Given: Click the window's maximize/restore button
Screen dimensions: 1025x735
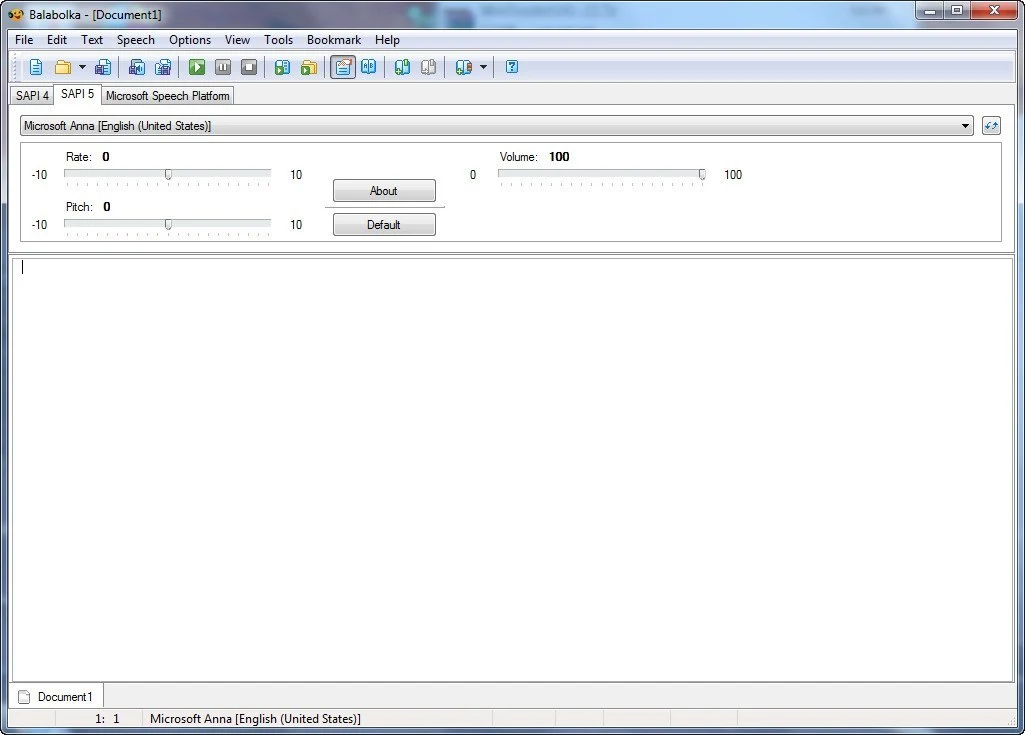Looking at the screenshot, I should pyautogui.click(x=956, y=10).
